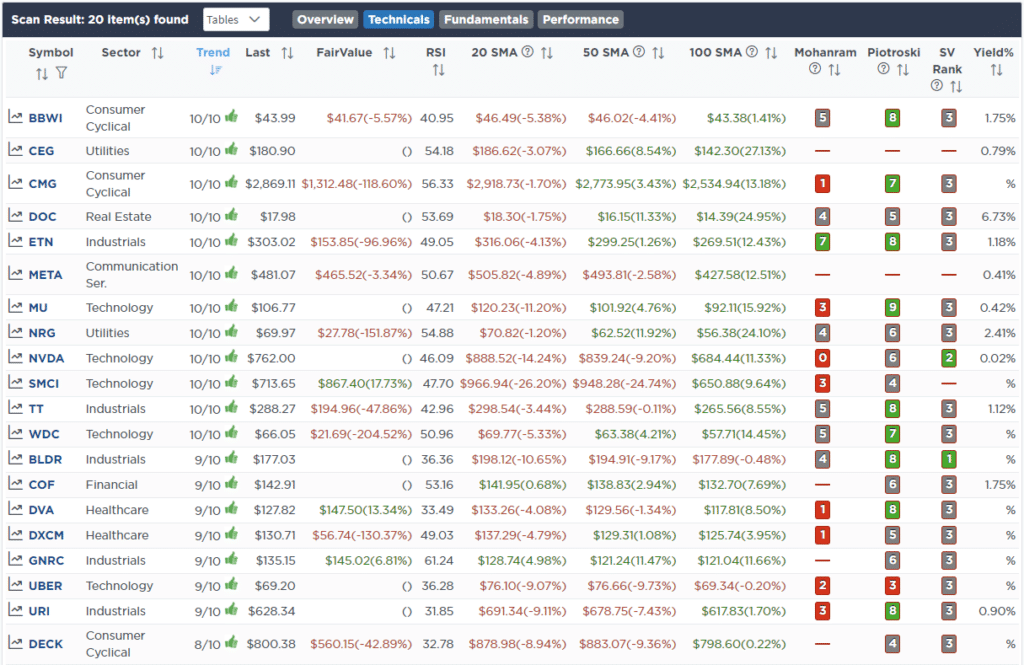1024x665 pixels.
Task: Open the DECK row chart icon
Action: 15,643
